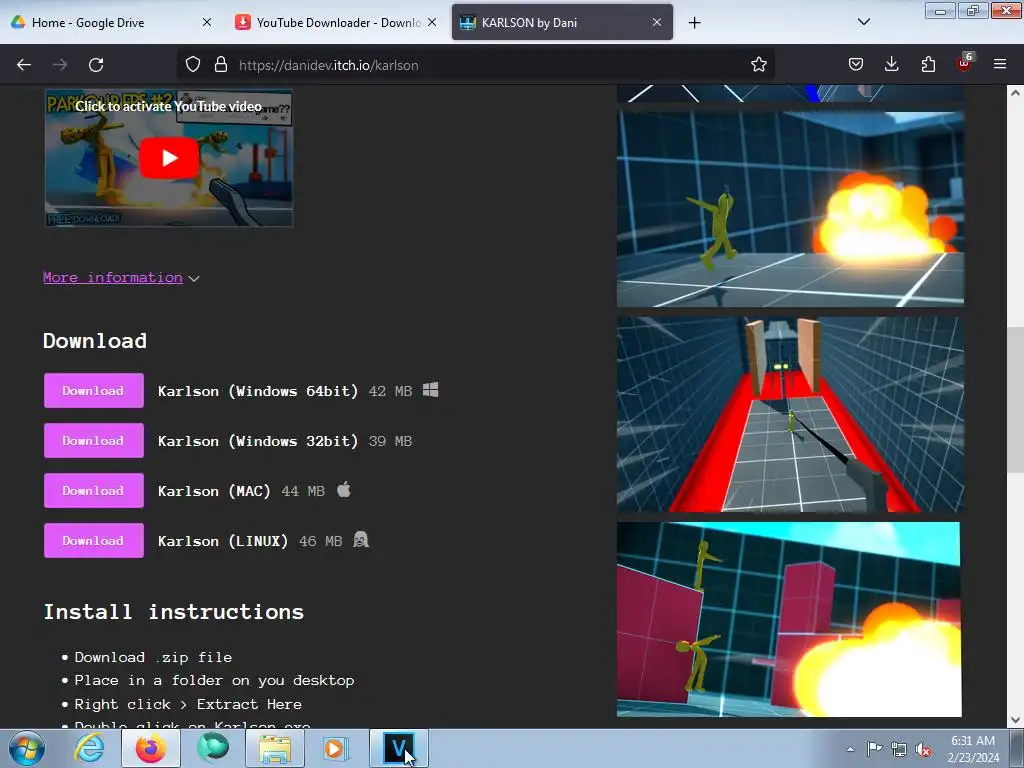Show hidden system tray icons
The height and width of the screenshot is (768, 1024).
point(850,749)
